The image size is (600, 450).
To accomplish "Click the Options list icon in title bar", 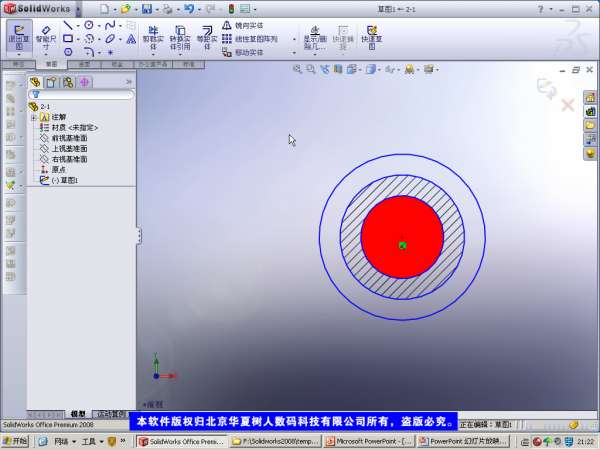I will 245,9.
